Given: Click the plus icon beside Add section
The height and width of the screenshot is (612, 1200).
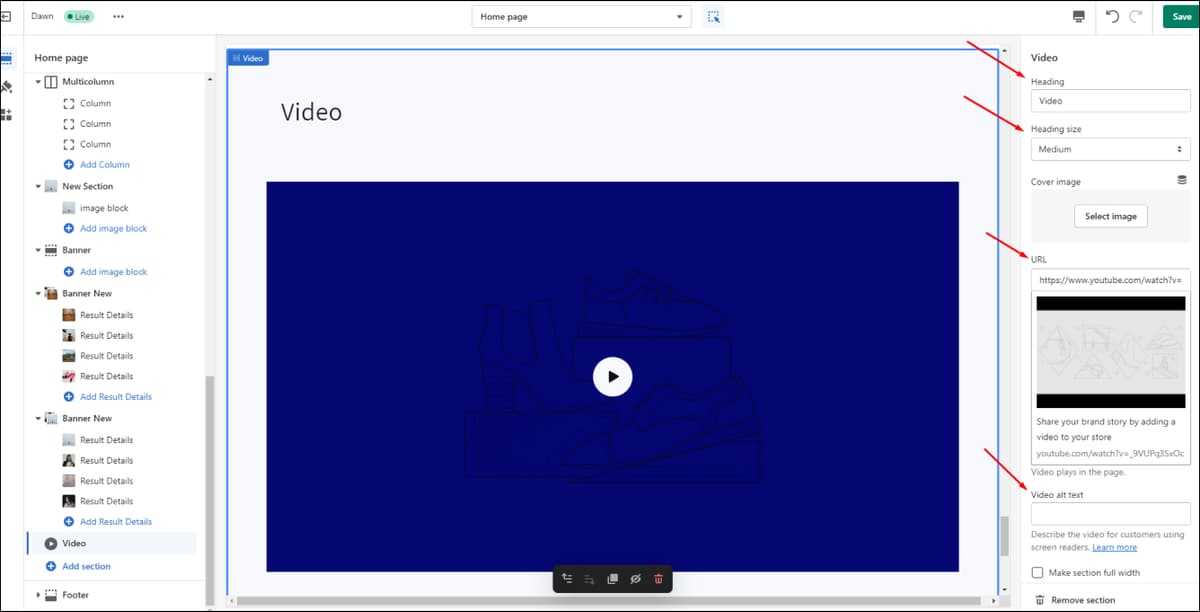Looking at the screenshot, I should (51, 566).
